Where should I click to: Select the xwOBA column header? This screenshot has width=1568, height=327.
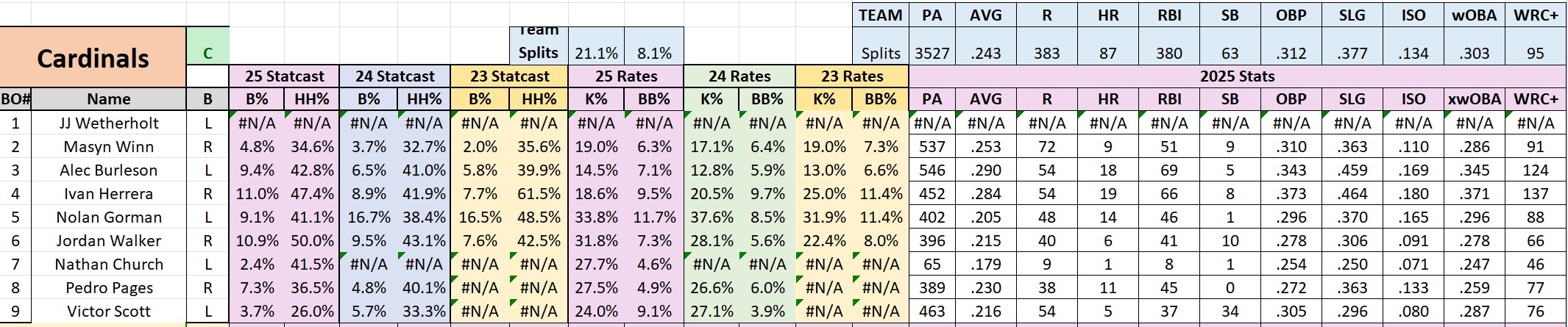(1474, 99)
